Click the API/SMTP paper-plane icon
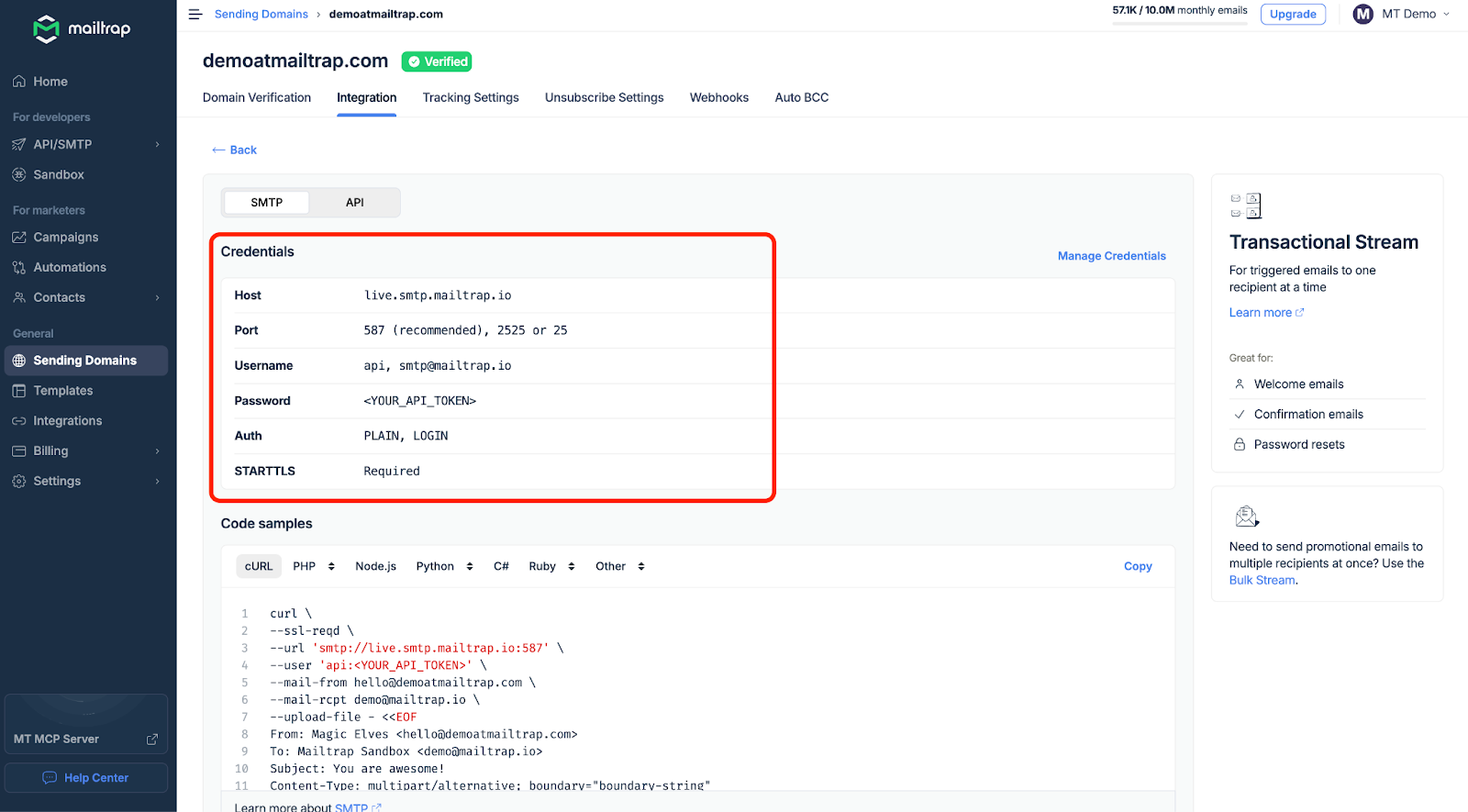Viewport: 1468px width, 812px height. 19,144
